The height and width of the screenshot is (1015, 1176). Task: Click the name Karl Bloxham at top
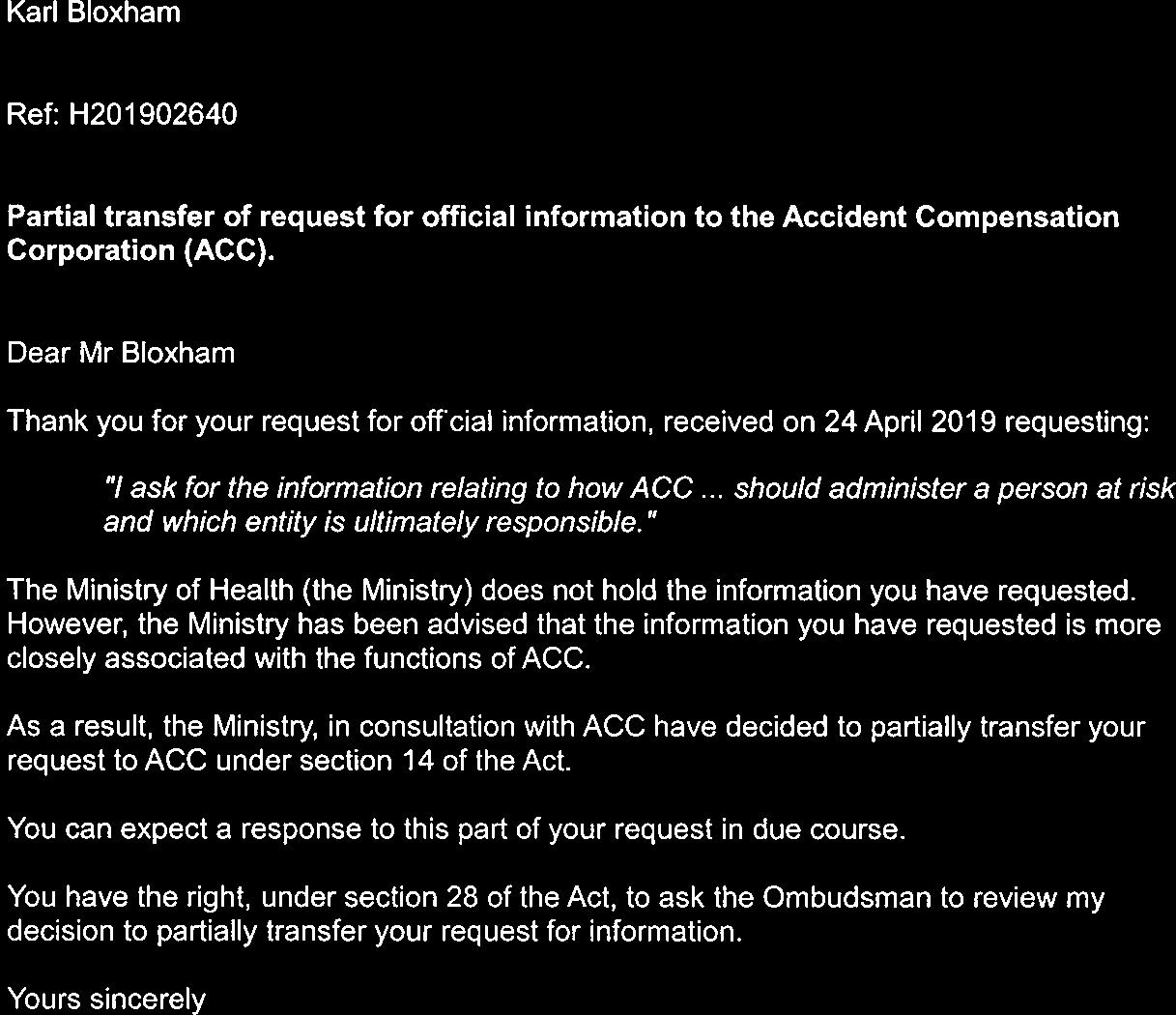point(94,14)
